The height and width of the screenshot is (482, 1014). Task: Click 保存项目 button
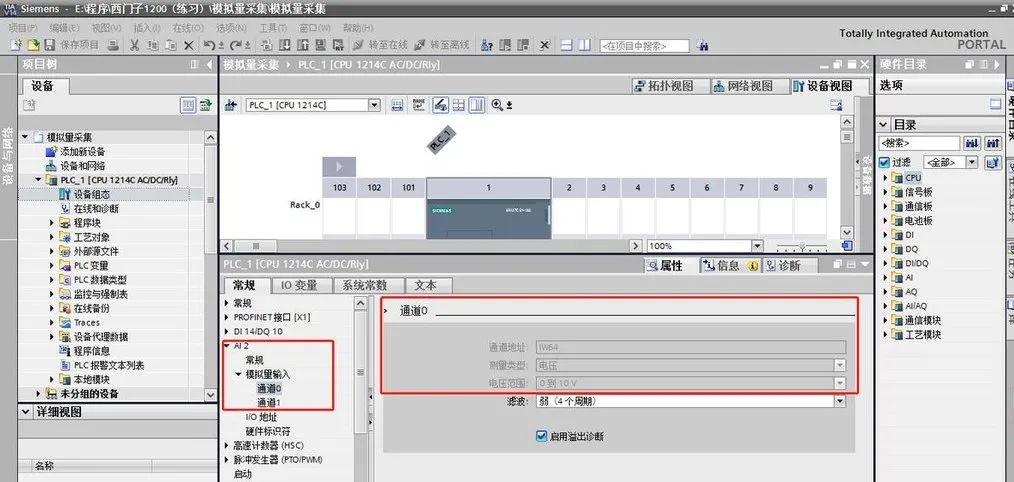pos(72,45)
